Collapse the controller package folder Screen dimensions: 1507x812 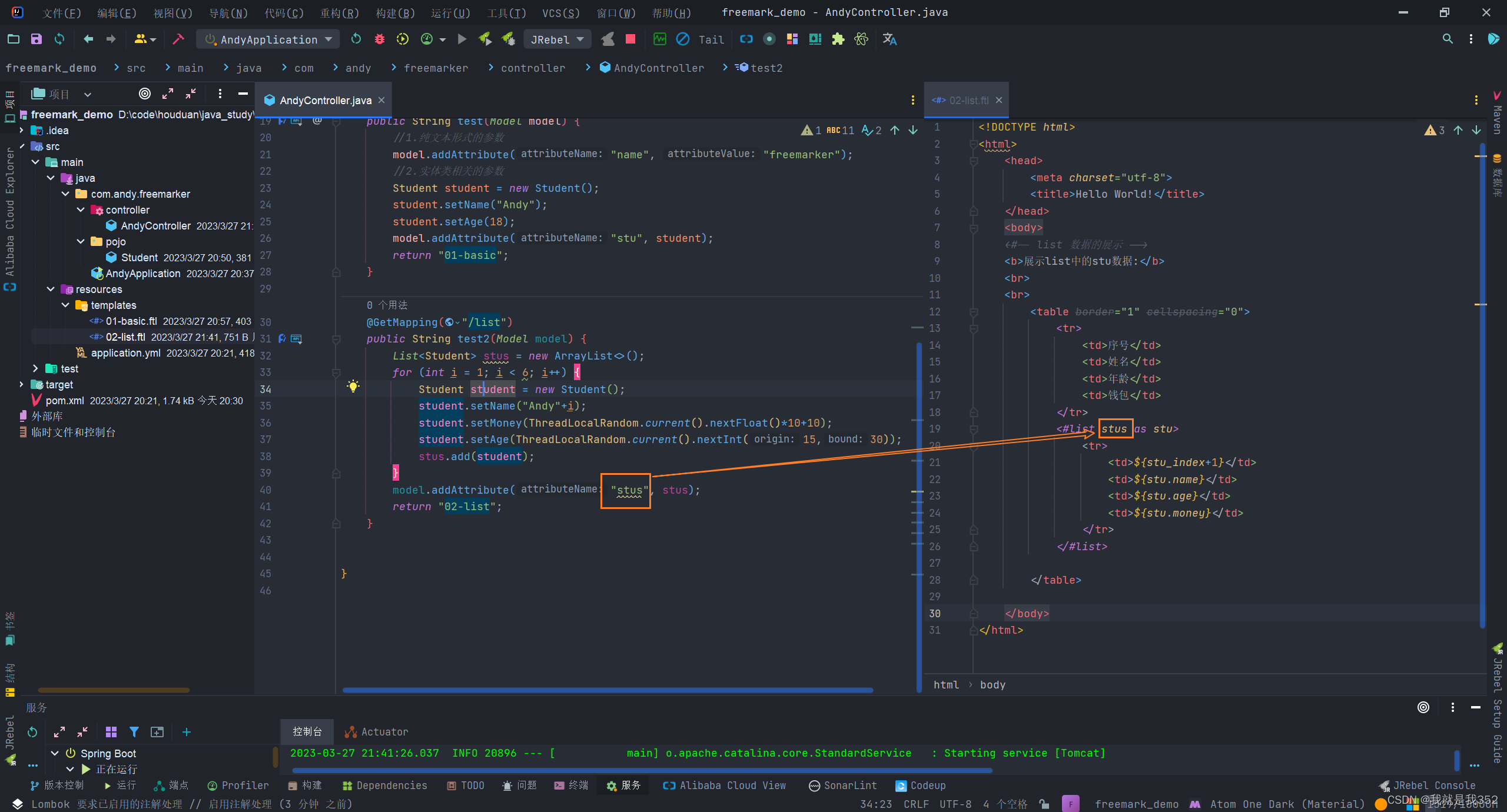[x=81, y=210]
